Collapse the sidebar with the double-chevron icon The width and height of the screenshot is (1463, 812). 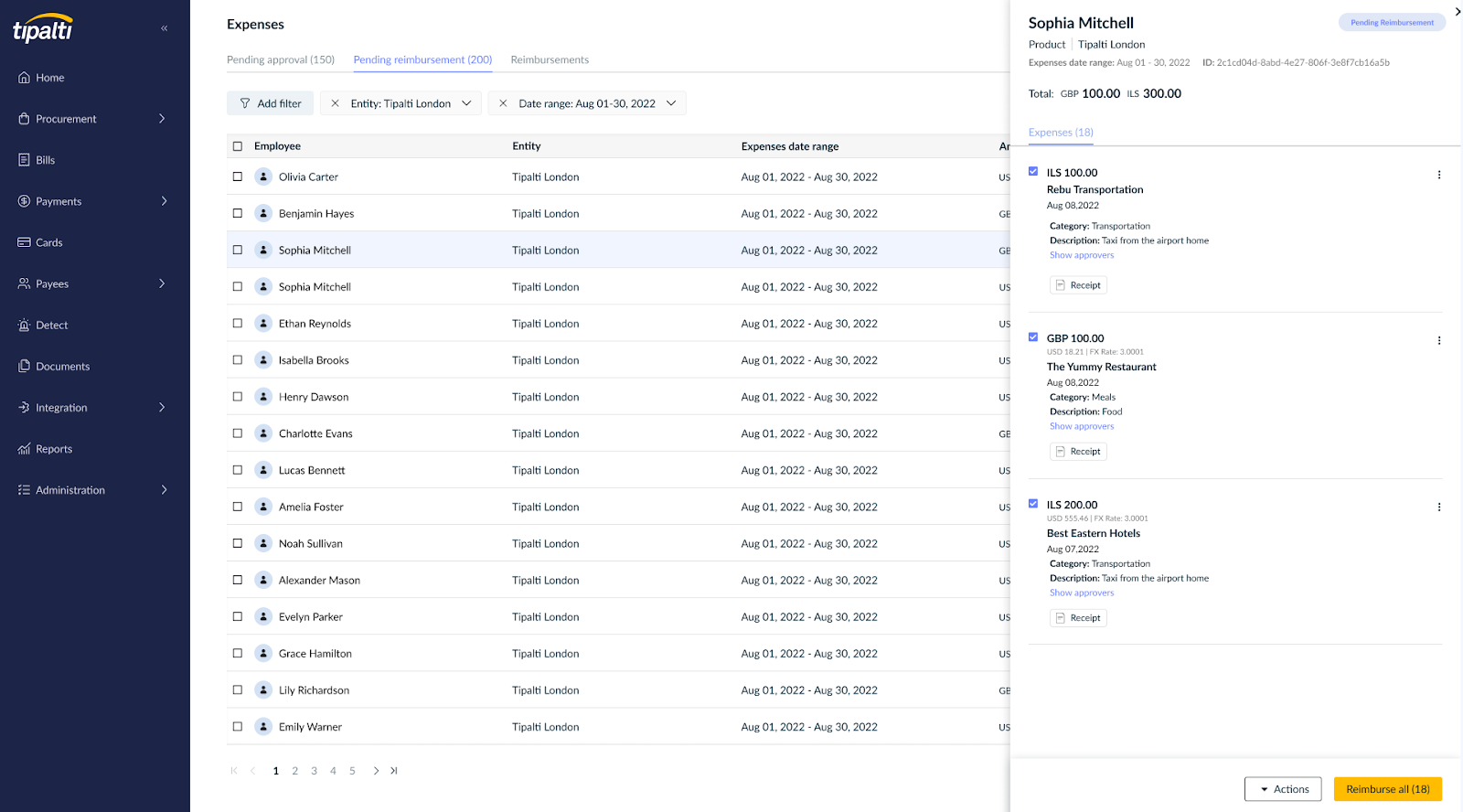[x=165, y=28]
